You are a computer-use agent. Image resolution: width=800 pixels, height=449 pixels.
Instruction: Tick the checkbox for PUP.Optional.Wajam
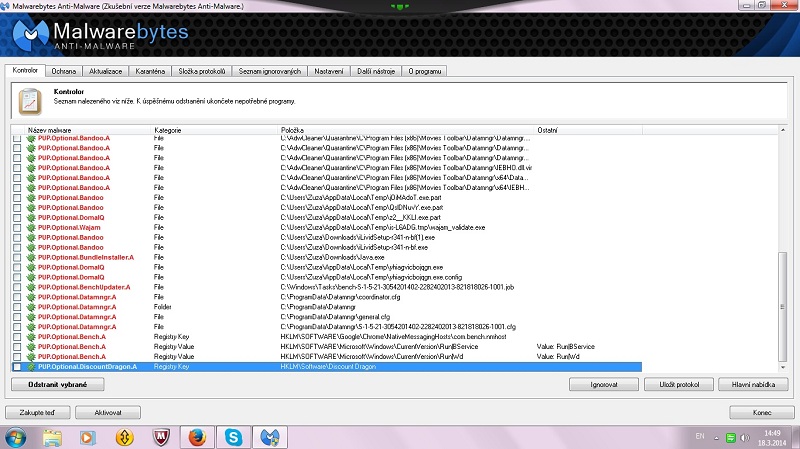click(x=16, y=227)
